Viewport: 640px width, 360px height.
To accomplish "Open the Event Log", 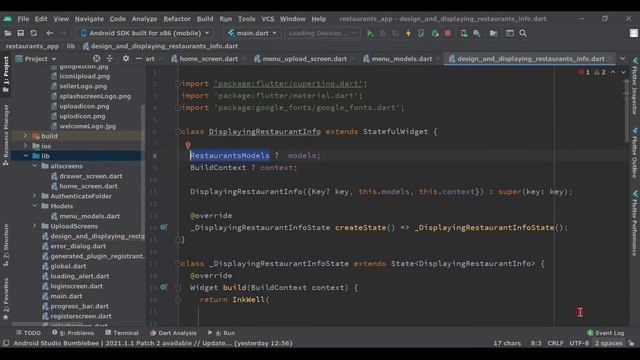I will coord(606,333).
